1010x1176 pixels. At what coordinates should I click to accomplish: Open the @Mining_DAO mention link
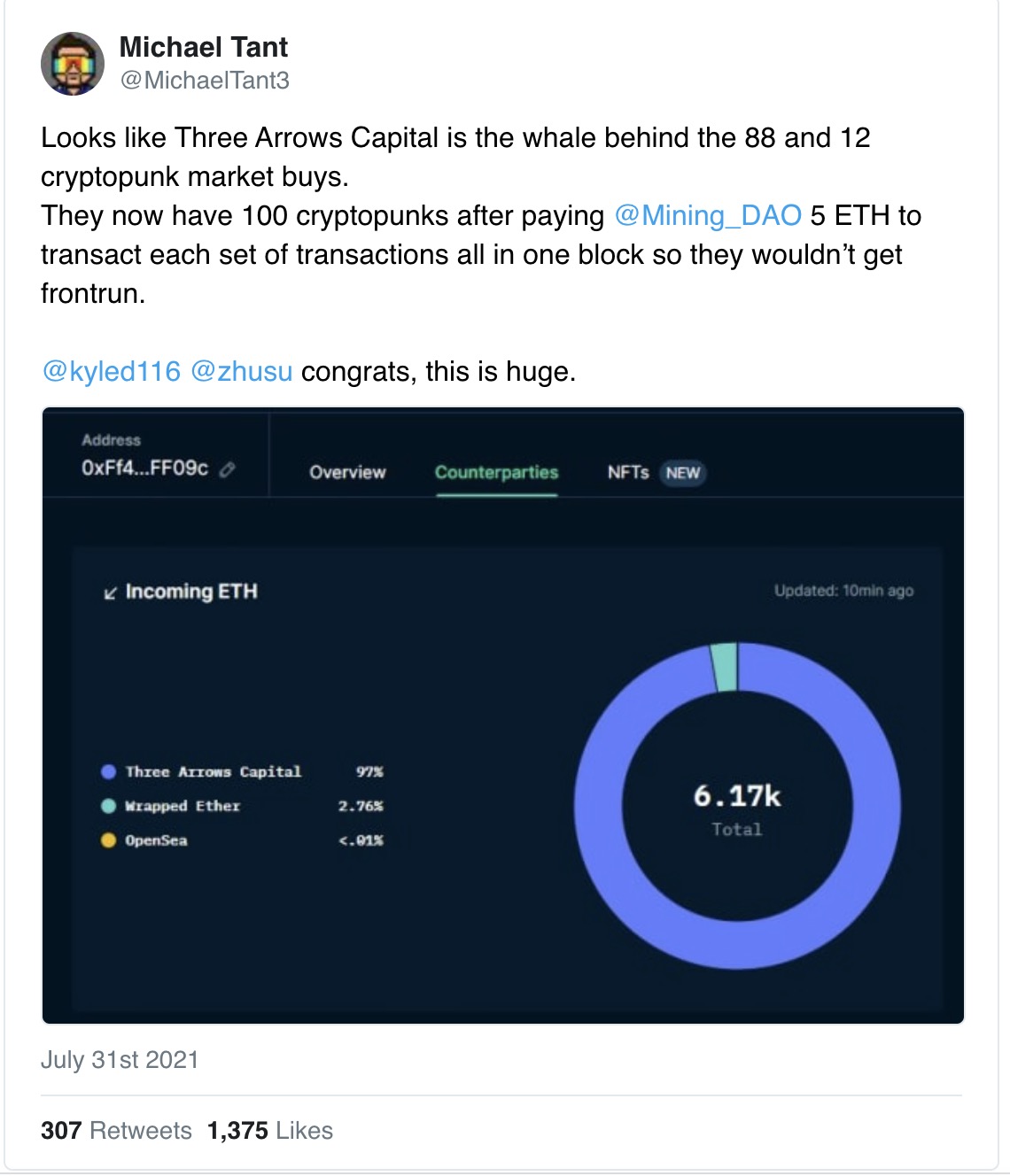coord(707,216)
